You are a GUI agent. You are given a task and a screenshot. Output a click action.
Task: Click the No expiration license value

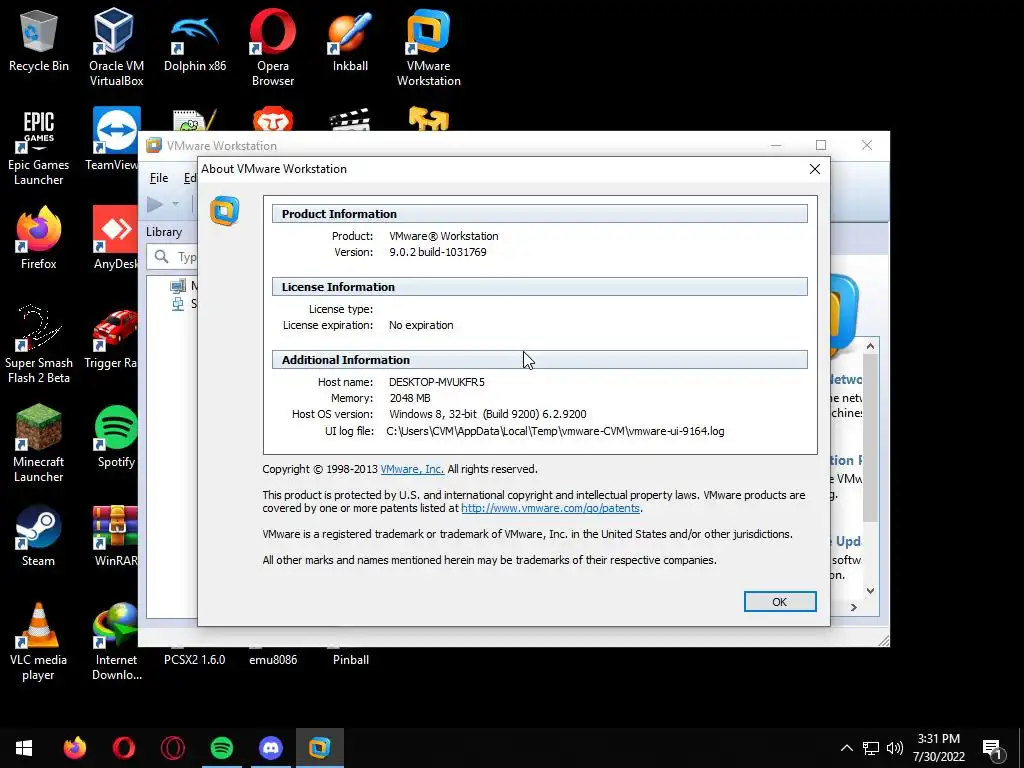421,325
